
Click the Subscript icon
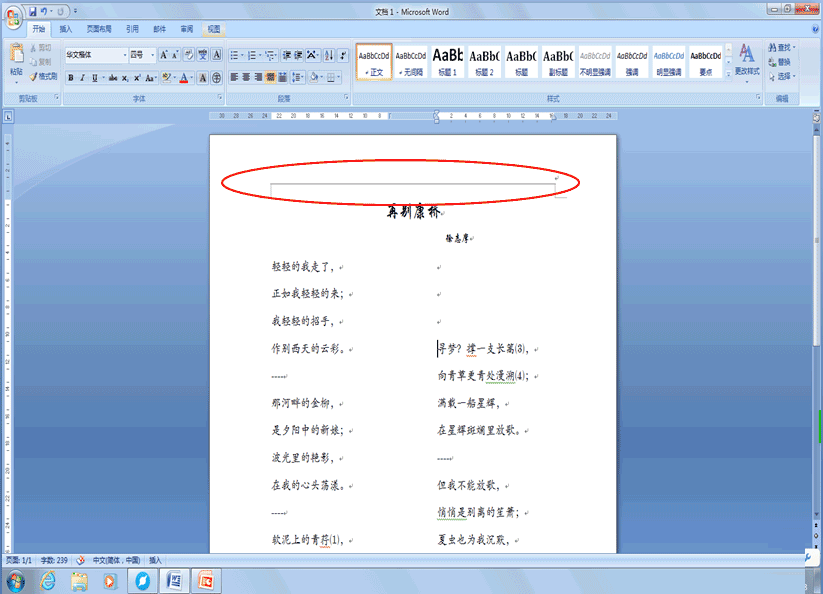click(x=125, y=77)
